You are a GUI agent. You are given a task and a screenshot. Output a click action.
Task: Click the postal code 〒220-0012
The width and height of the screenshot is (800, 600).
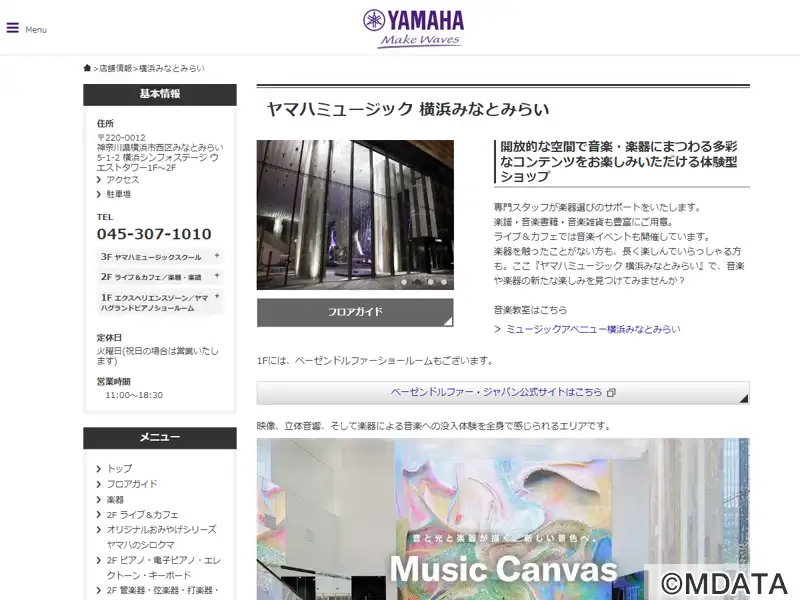point(121,138)
